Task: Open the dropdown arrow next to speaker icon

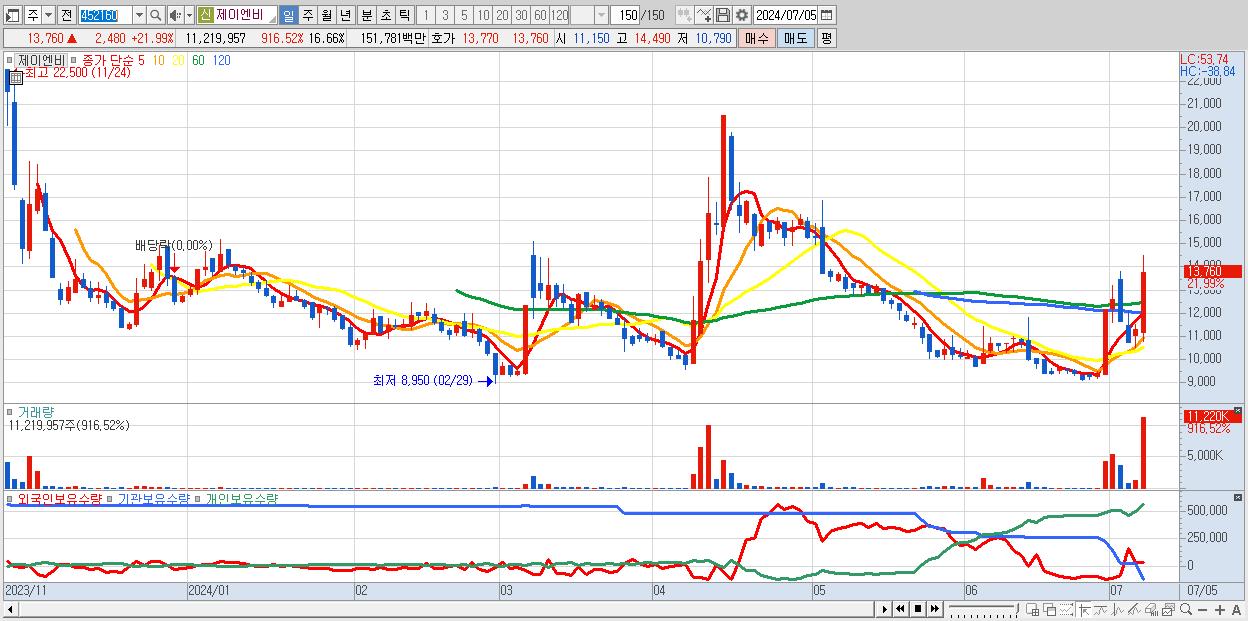Action: 189,15
